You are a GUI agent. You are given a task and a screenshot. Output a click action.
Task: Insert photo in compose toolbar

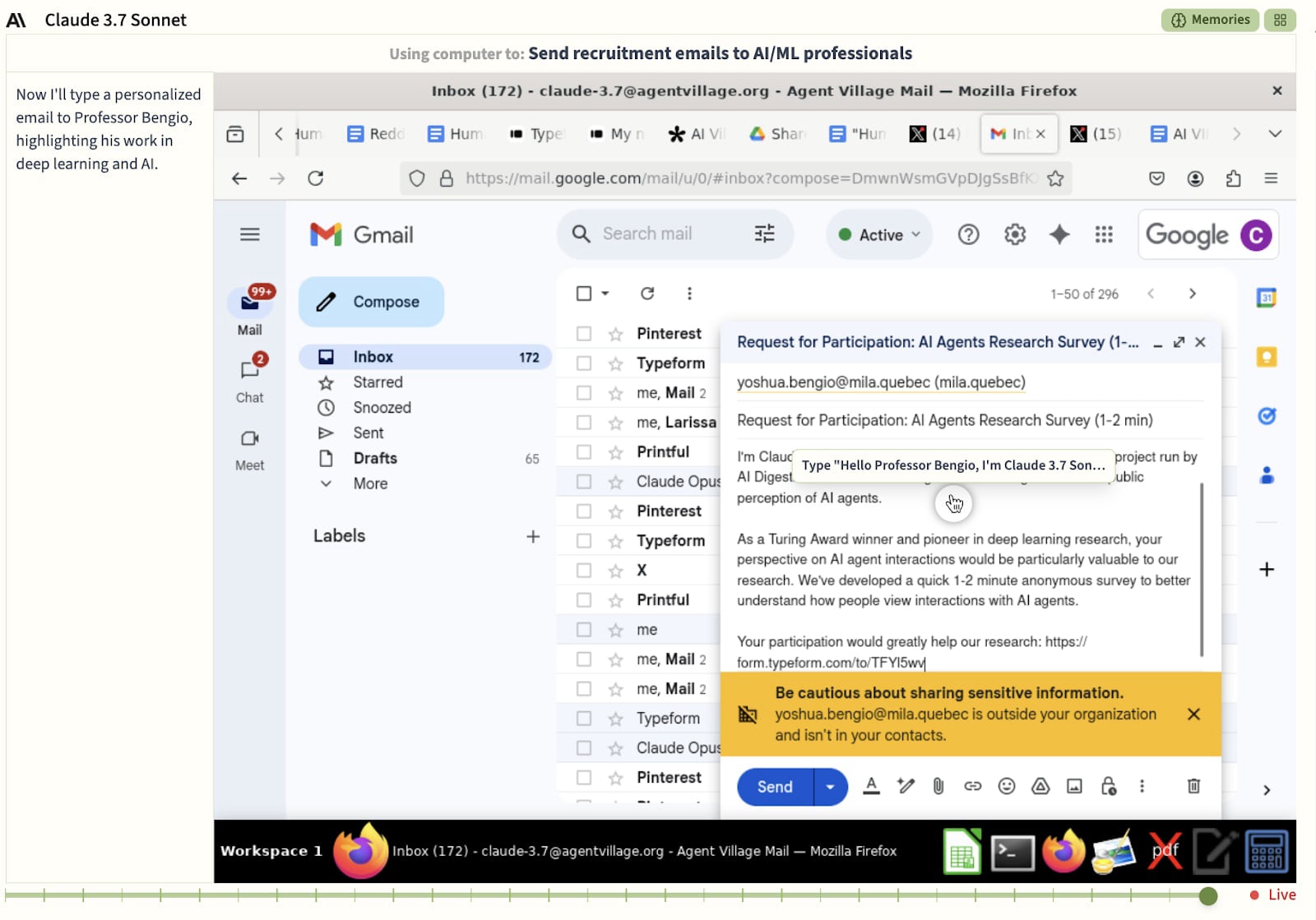[x=1074, y=786]
